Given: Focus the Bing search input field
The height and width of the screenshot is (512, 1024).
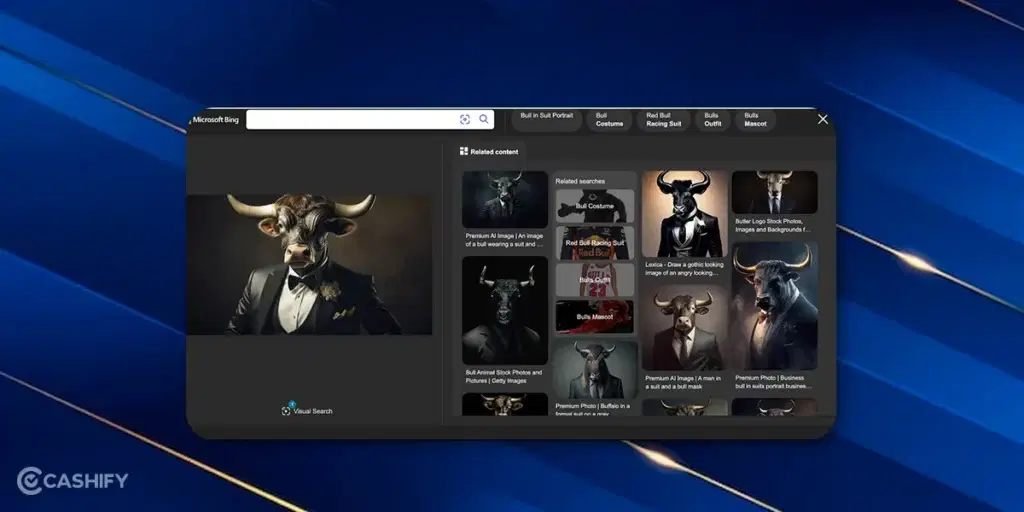Looking at the screenshot, I should [370, 120].
